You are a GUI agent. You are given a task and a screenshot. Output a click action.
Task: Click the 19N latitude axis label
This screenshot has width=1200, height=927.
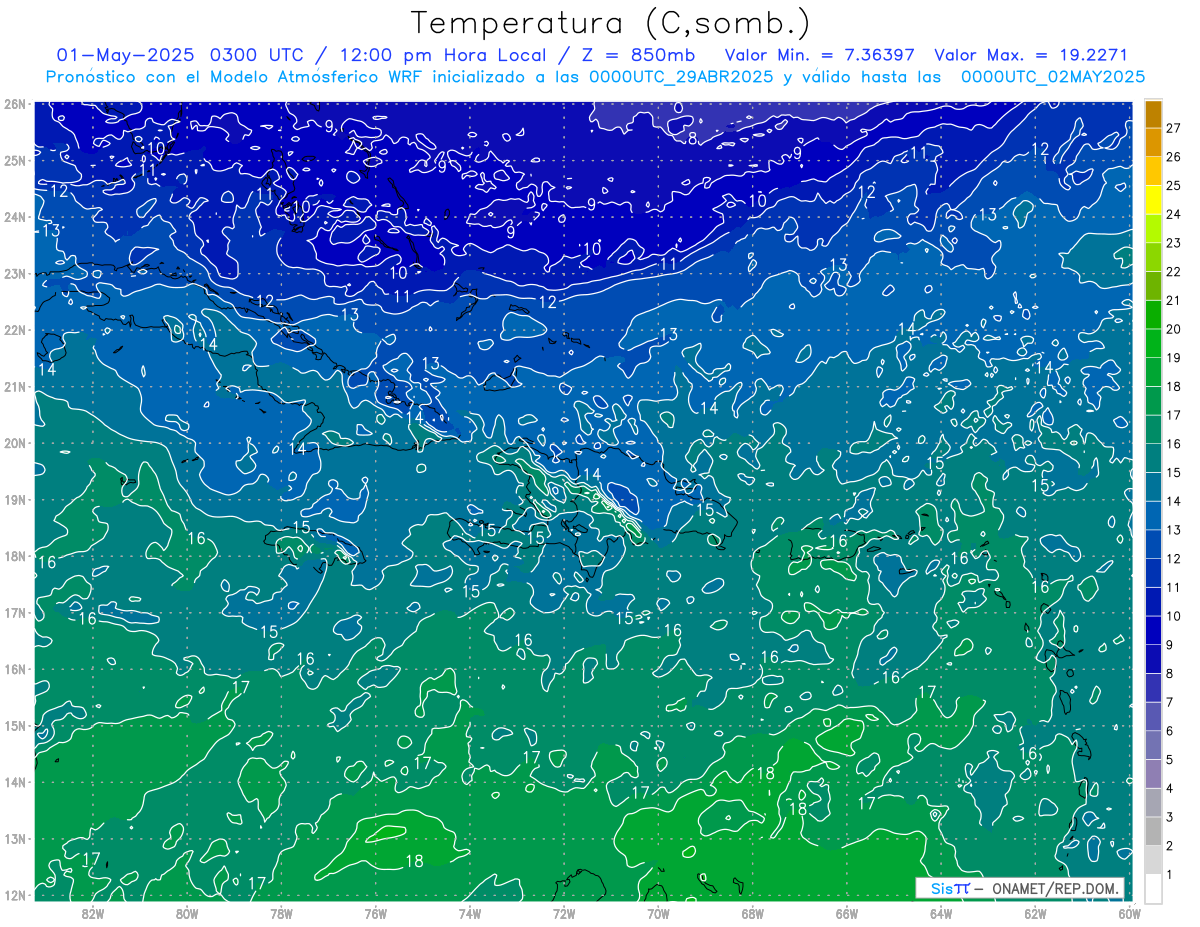[15, 499]
